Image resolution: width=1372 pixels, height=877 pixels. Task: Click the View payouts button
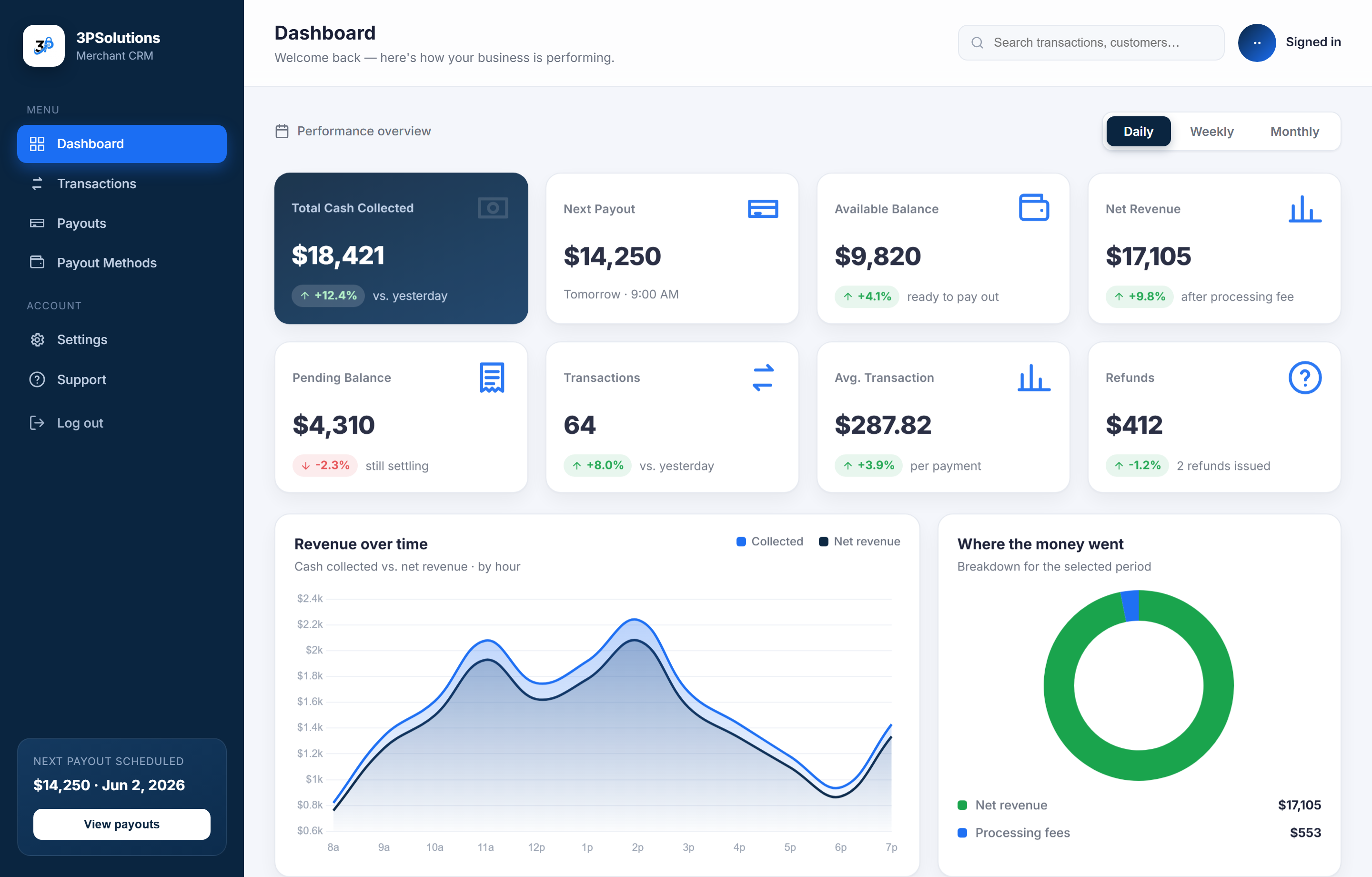pyautogui.click(x=122, y=824)
